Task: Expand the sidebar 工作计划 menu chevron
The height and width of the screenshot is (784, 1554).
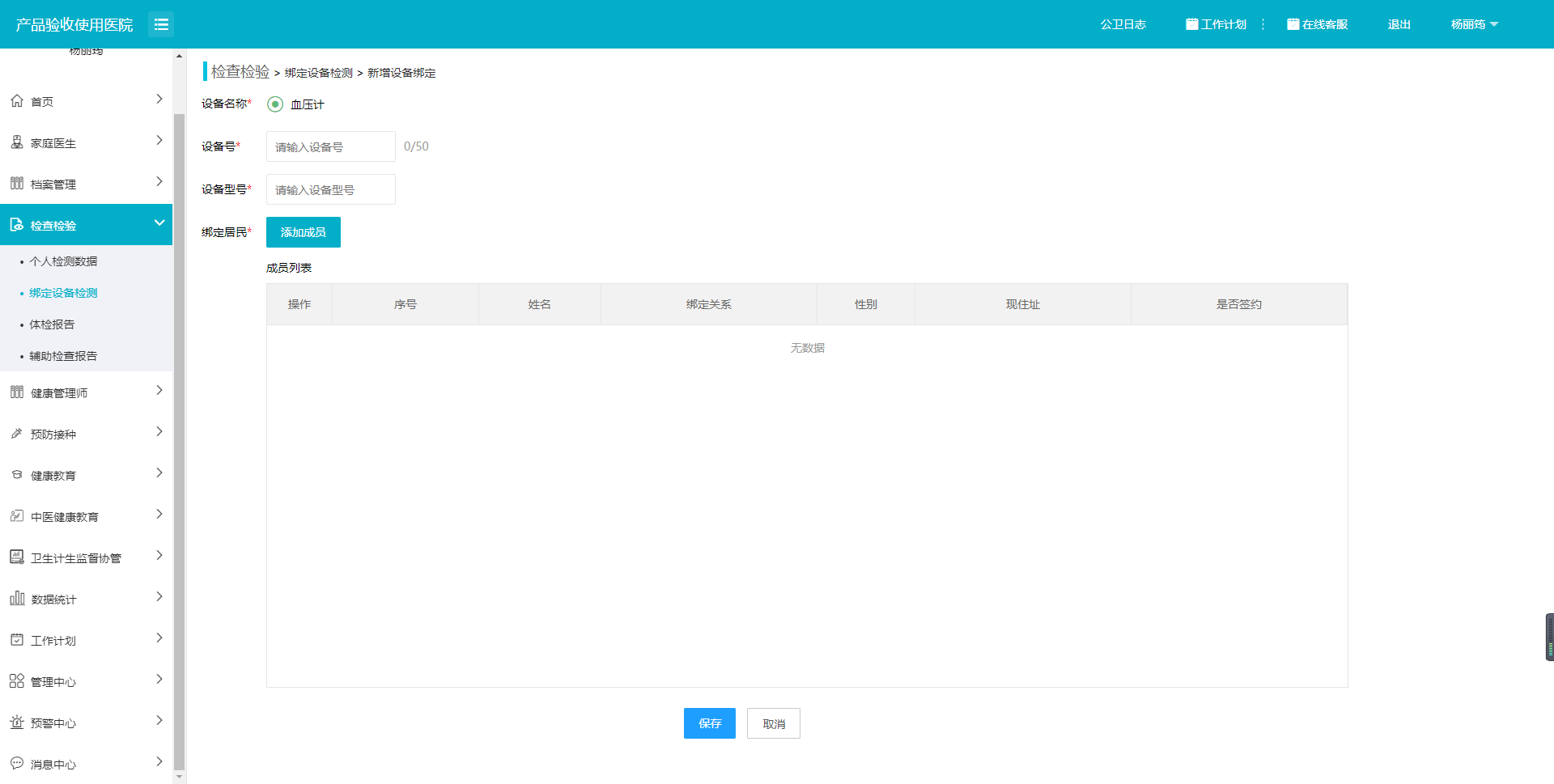Action: point(159,638)
